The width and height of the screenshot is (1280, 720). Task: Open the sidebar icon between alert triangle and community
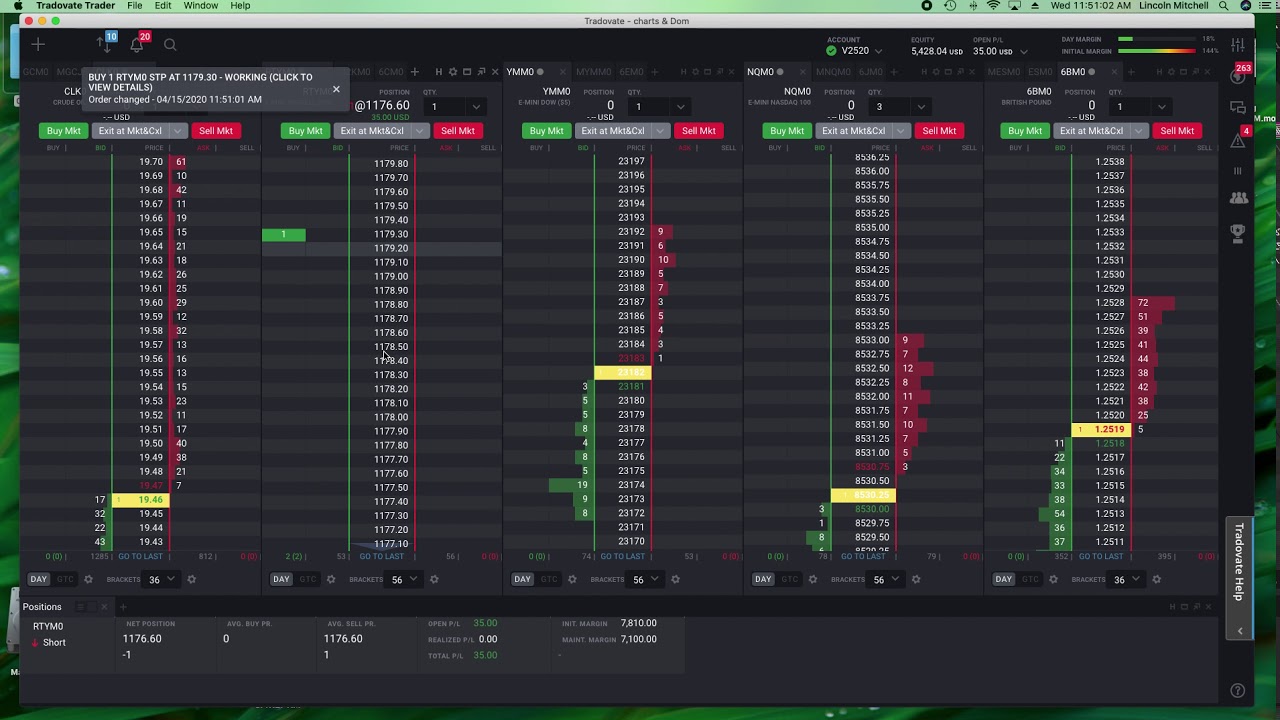coord(1238,170)
